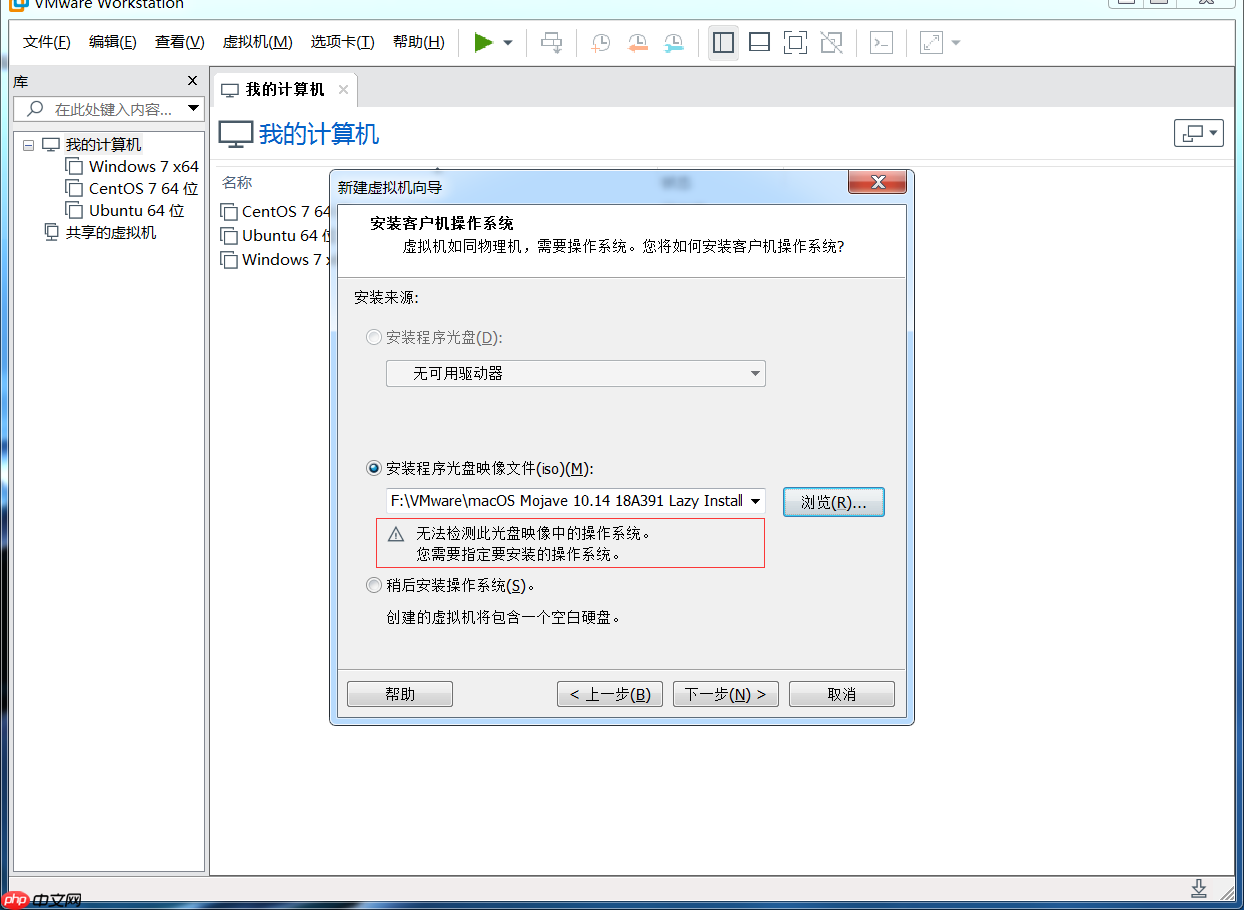Click the library search input field

click(108, 108)
